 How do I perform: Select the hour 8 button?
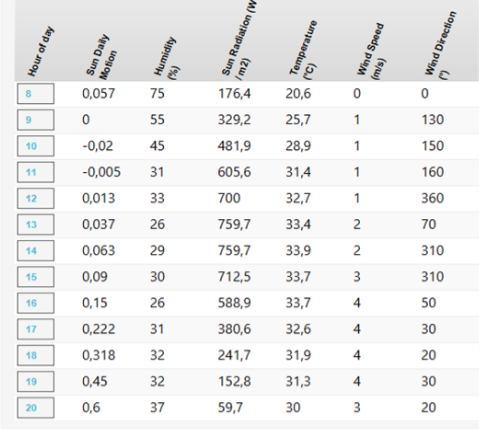coord(36,94)
